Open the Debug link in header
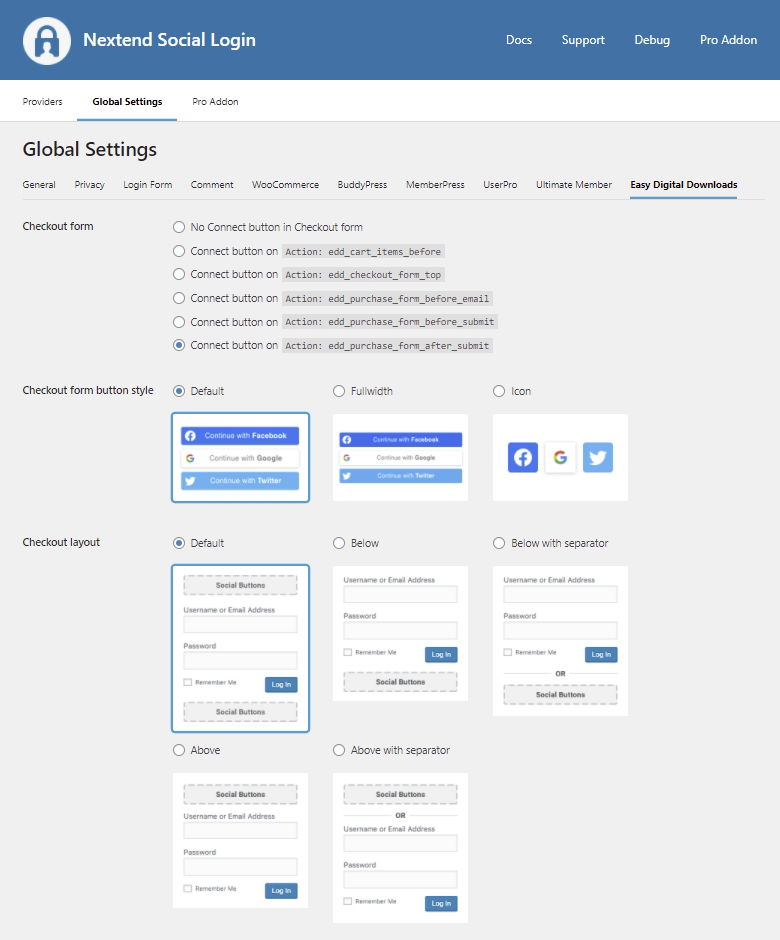 652,40
